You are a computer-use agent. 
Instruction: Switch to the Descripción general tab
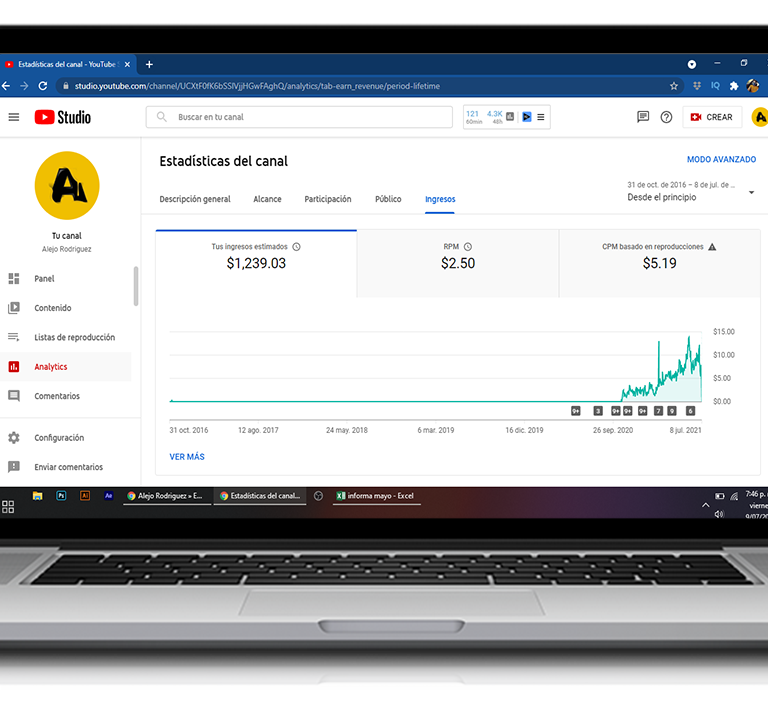tap(195, 199)
